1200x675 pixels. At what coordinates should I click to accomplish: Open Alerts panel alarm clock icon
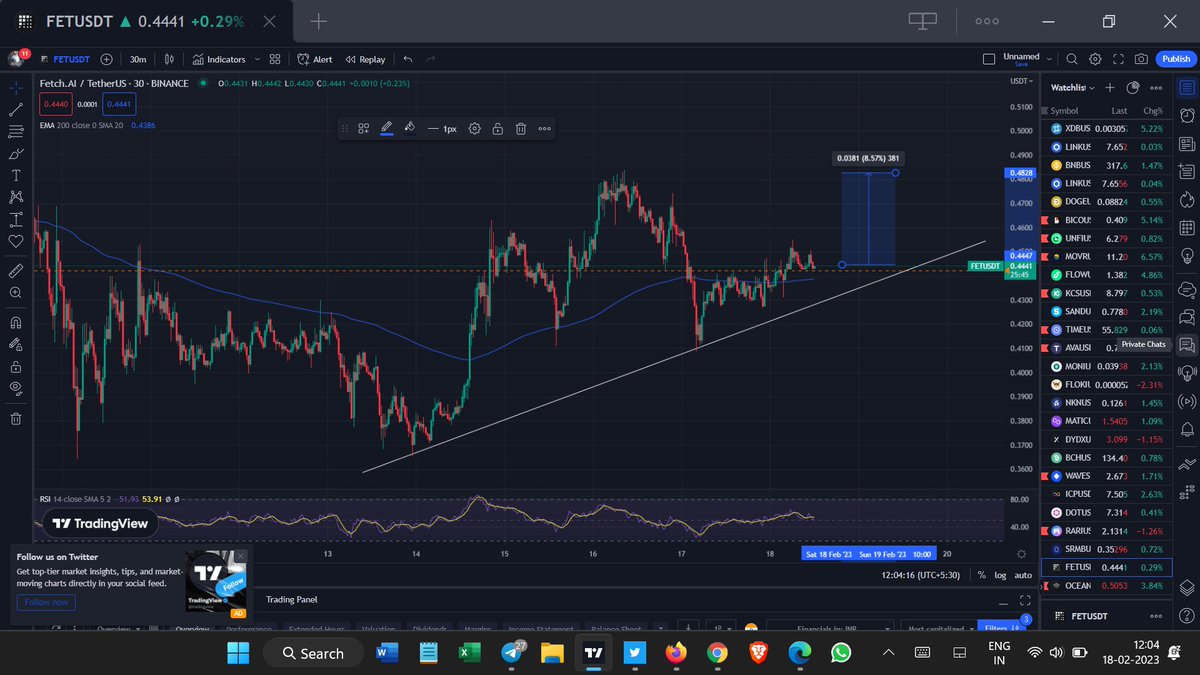click(1187, 116)
